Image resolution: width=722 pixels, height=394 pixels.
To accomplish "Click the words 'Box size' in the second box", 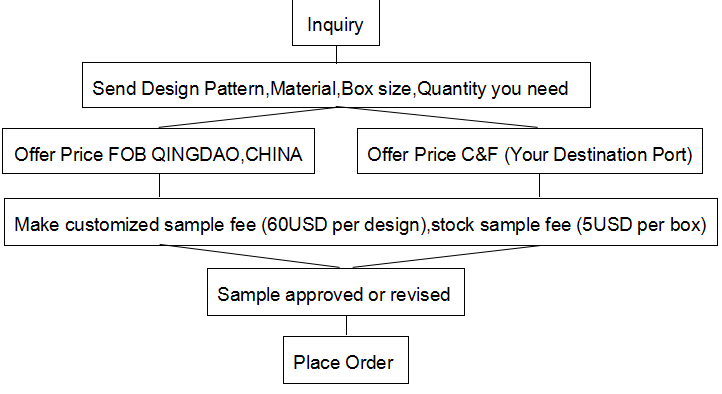I will (376, 88).
